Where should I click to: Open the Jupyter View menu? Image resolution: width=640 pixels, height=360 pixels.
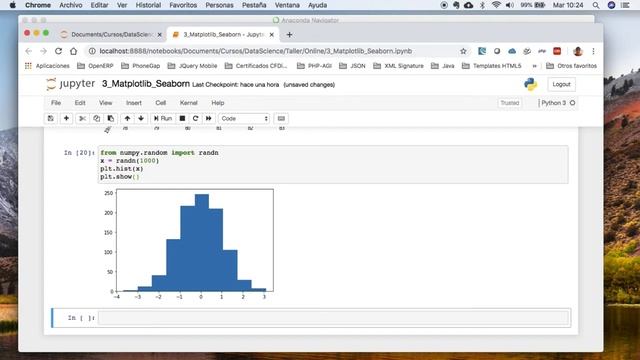(105, 103)
